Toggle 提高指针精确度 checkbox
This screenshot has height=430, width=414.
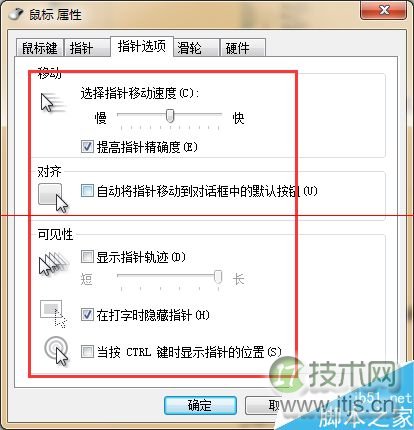(87, 147)
